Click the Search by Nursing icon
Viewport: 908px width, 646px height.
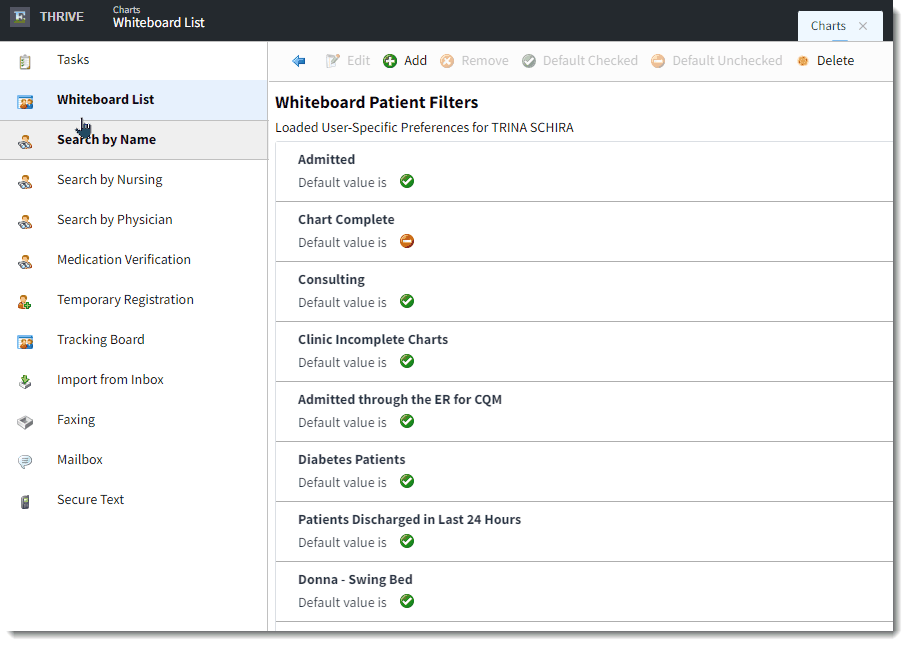tap(25, 182)
